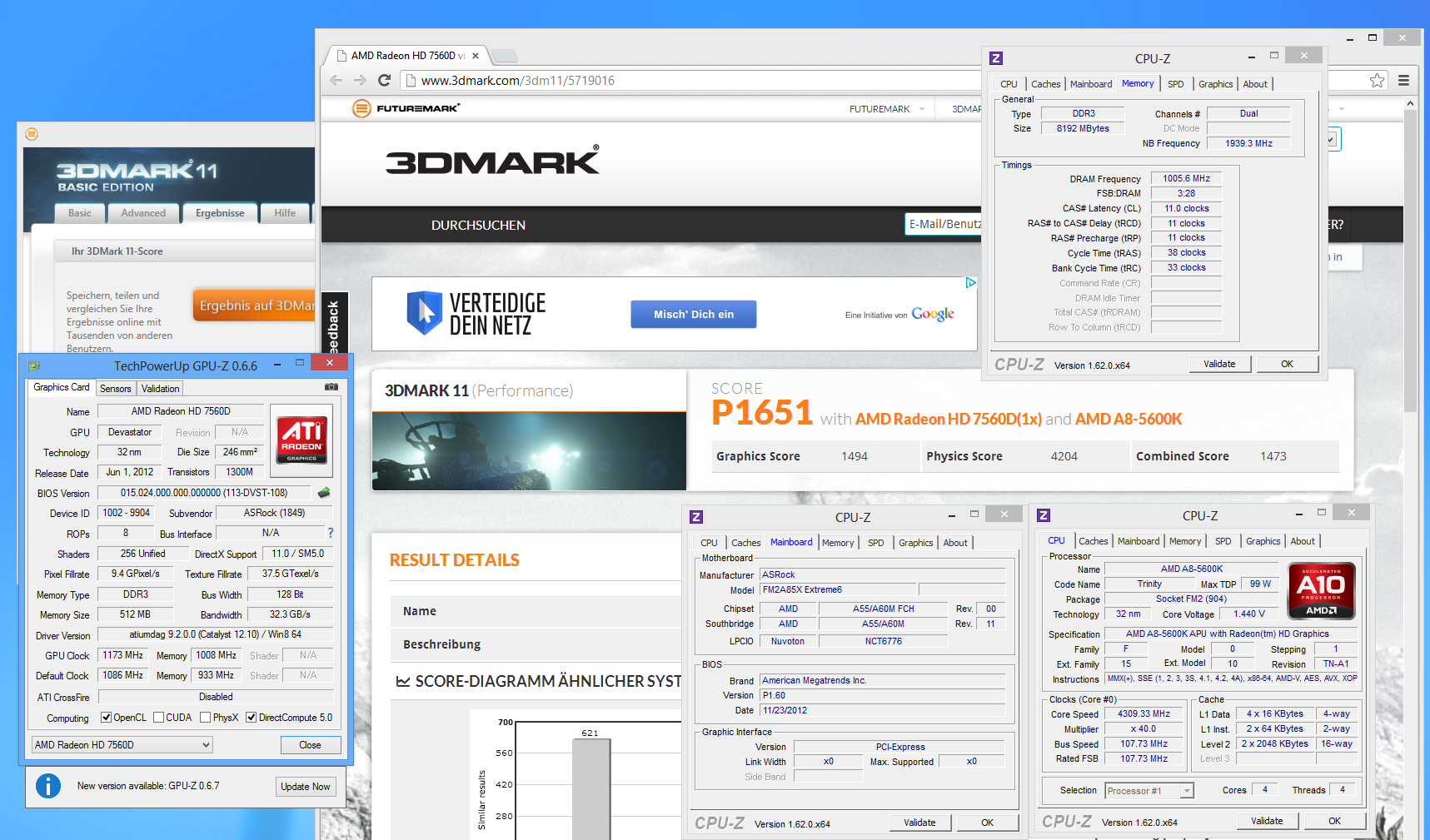This screenshot has width=1430, height=840.
Task: Take GPU-Z screenshot with camera icon
Action: [331, 387]
